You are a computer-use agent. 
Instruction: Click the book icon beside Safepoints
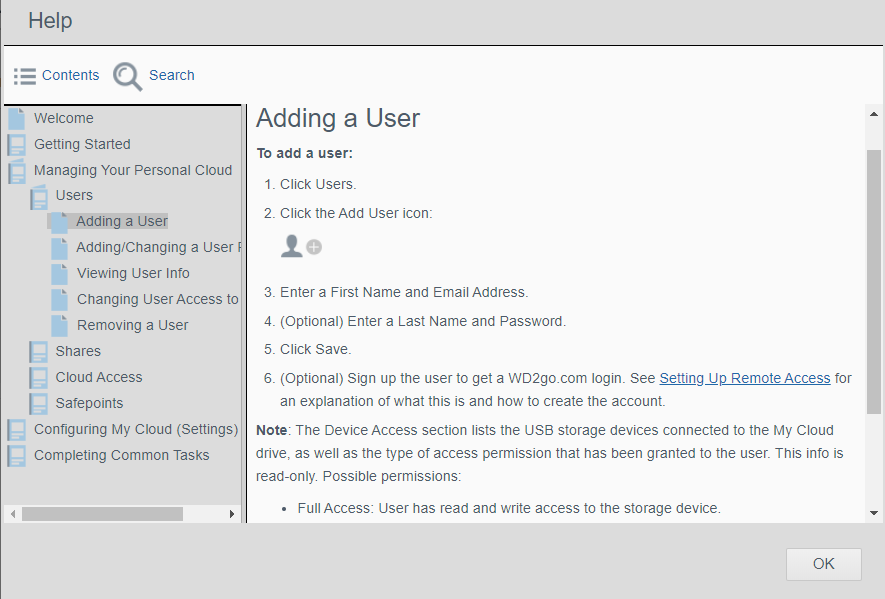point(38,403)
